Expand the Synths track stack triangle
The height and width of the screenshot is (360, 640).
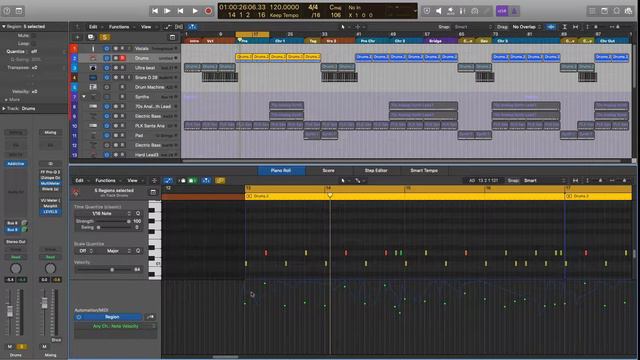point(84,97)
